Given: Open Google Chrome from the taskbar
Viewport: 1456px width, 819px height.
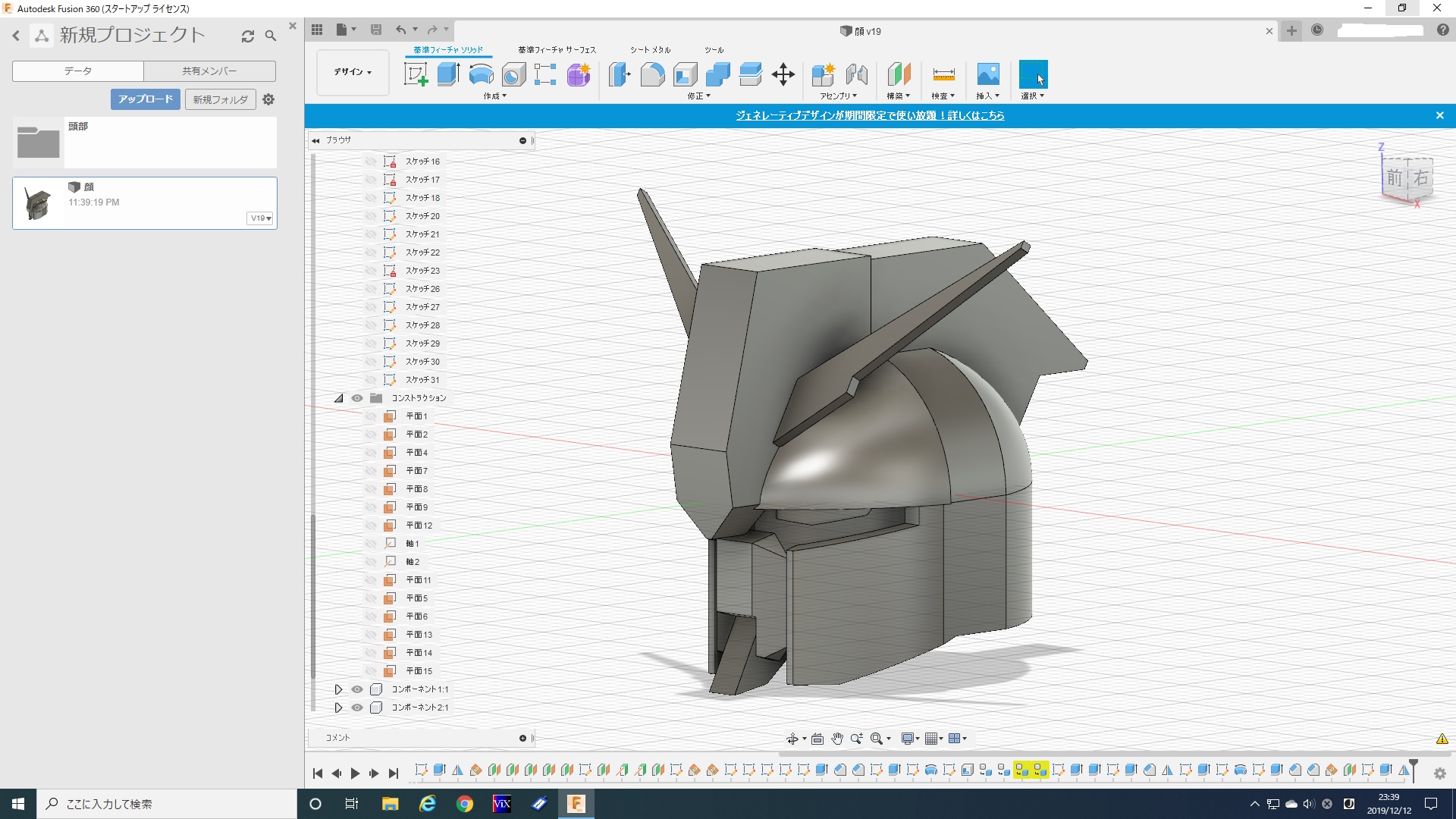Looking at the screenshot, I should point(464,804).
